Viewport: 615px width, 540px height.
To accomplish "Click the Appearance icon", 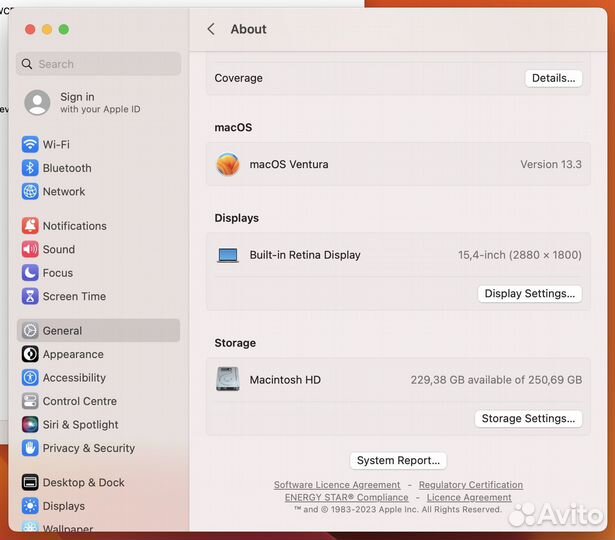I will pyautogui.click(x=30, y=354).
